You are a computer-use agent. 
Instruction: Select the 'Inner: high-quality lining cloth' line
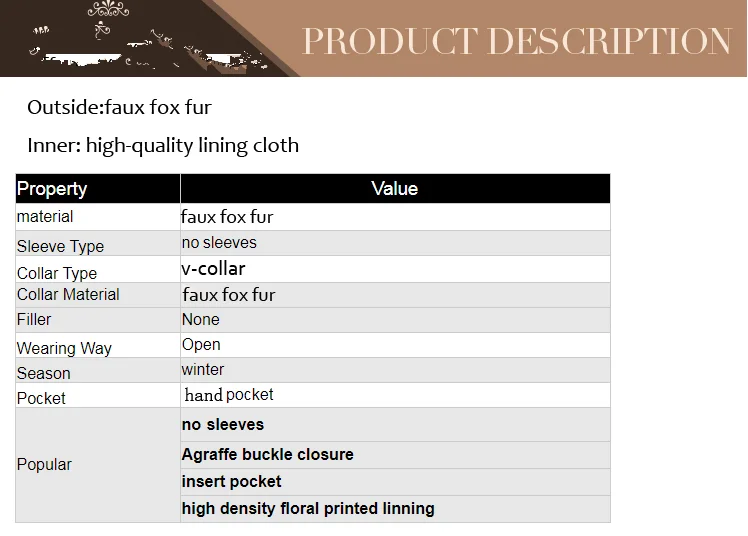(163, 145)
